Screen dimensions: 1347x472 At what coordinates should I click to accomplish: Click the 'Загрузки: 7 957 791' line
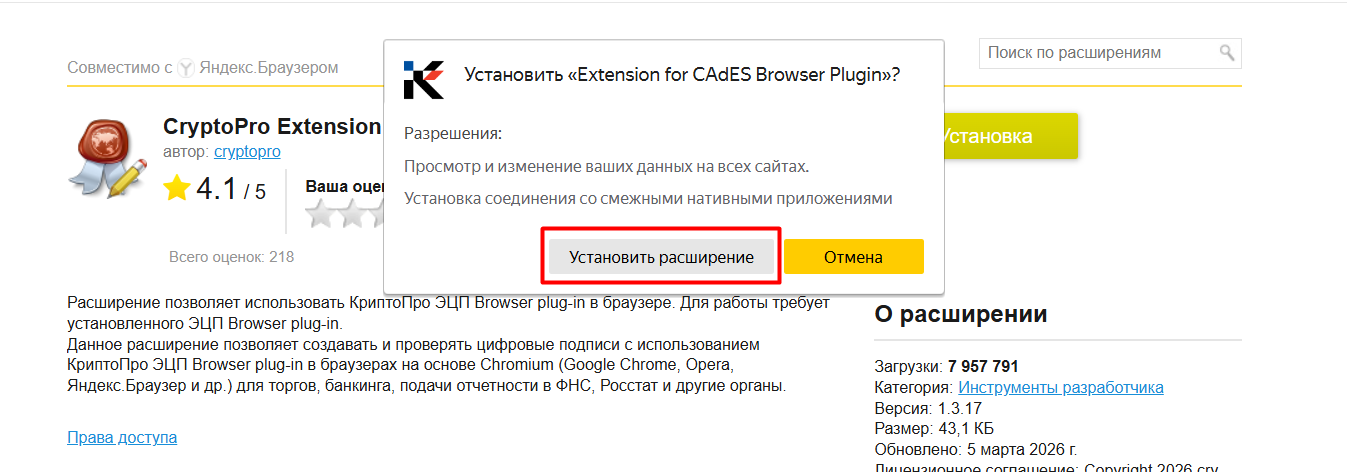click(946, 366)
